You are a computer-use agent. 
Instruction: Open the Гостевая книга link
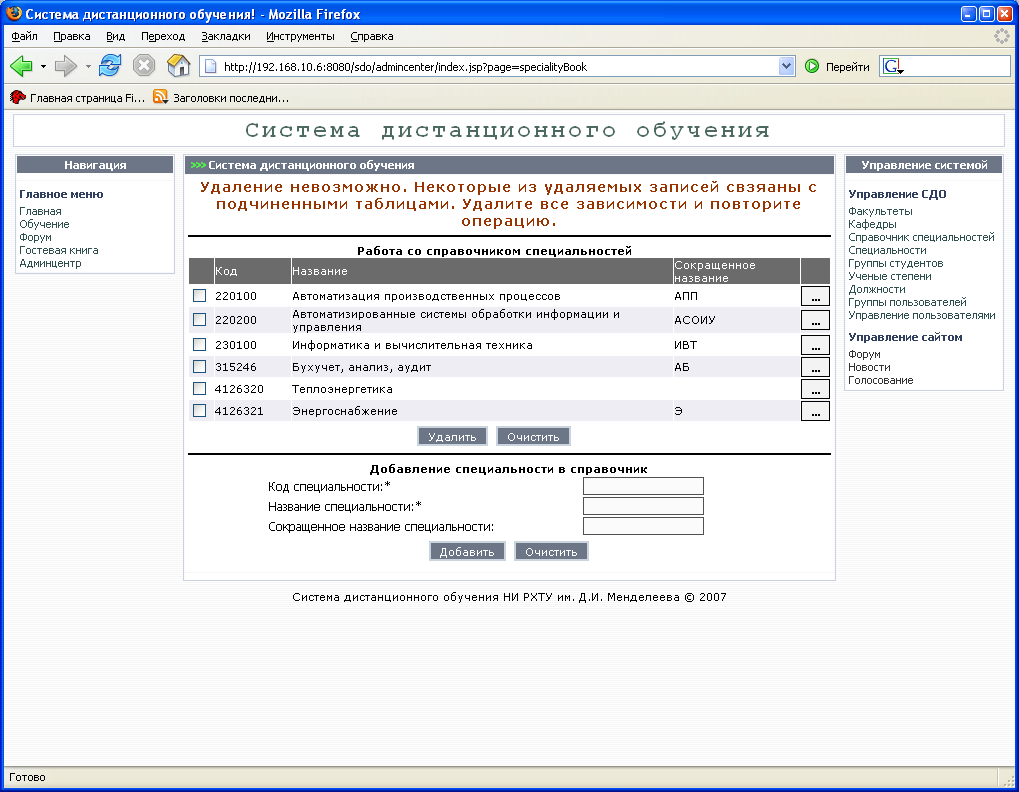pyautogui.click(x=58, y=250)
